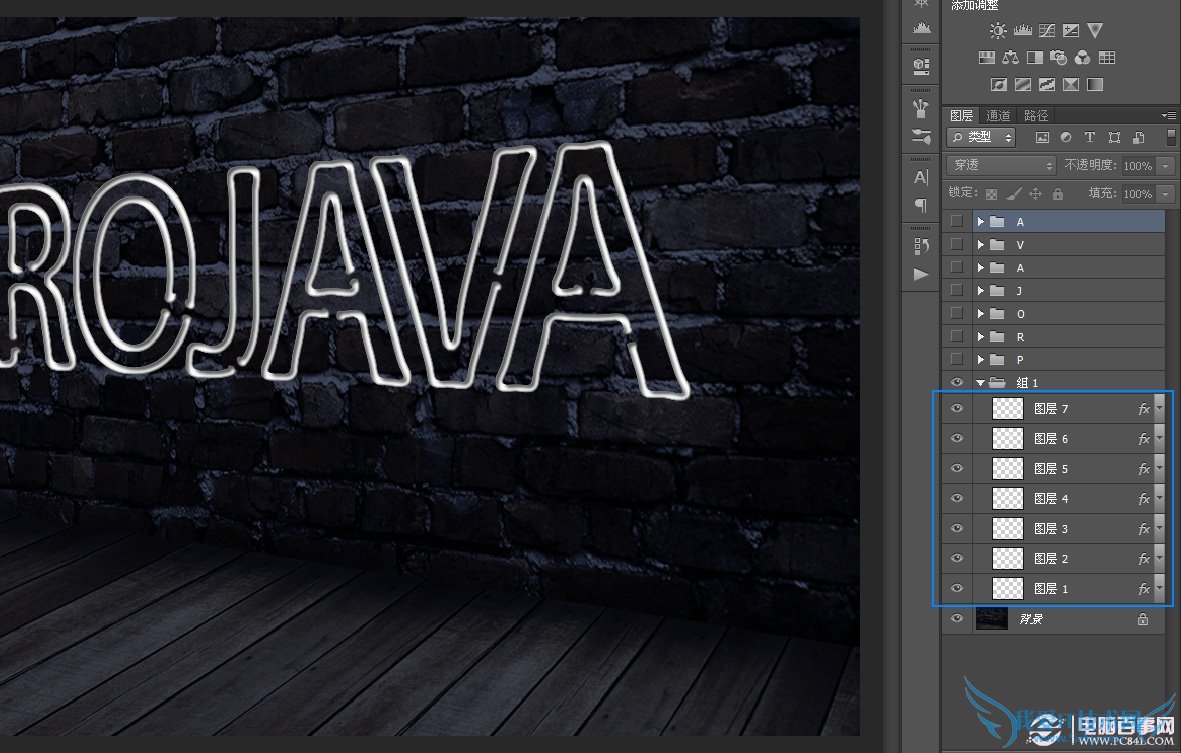Add a Hue/Saturation adjustment layer
Screen dimensions: 1181x753
pyautogui.click(x=987, y=58)
